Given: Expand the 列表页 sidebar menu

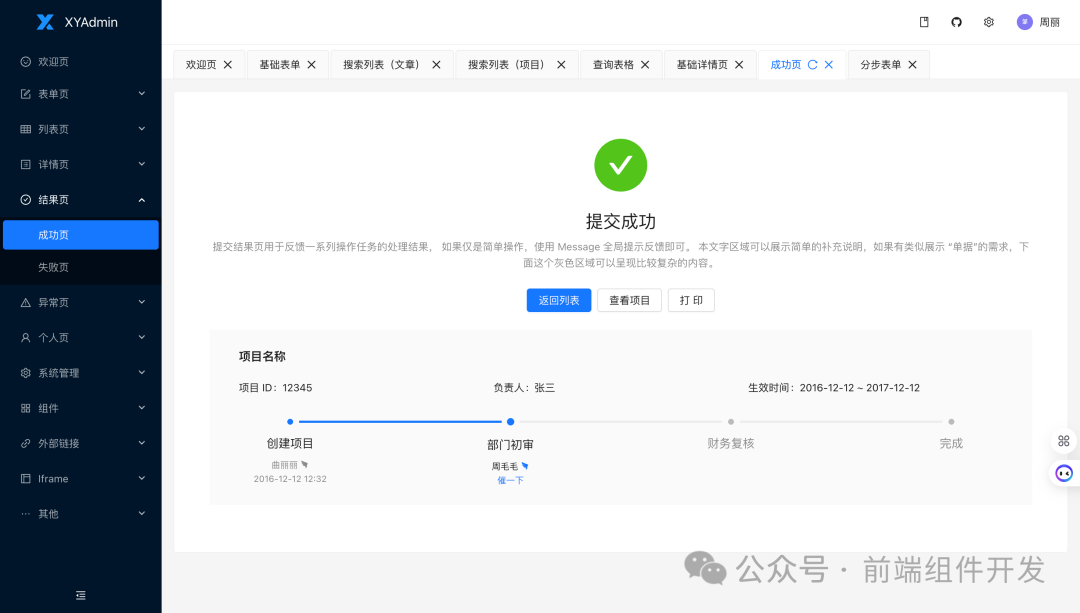Looking at the screenshot, I should coord(80,128).
